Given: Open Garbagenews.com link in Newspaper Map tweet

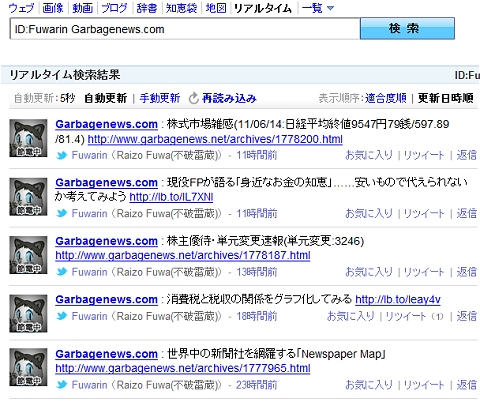Looking at the screenshot, I should coord(106,354).
